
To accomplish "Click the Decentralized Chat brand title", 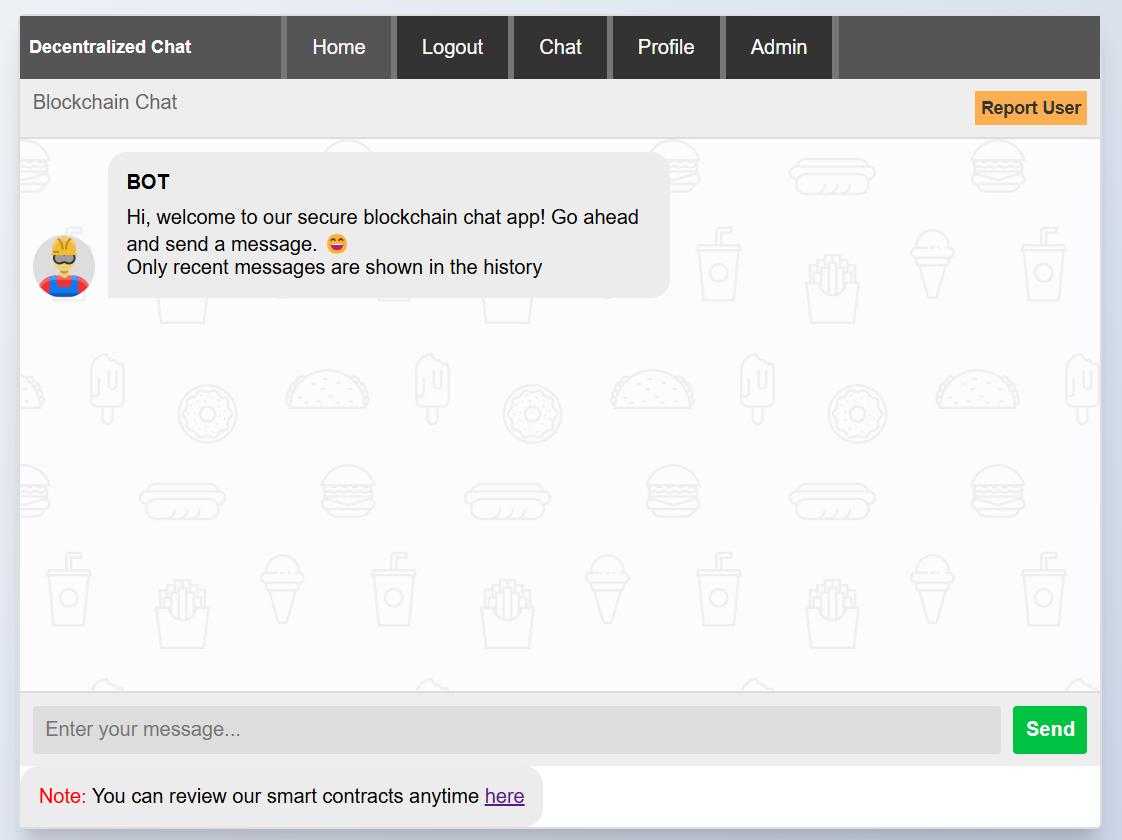I will pyautogui.click(x=111, y=47).
